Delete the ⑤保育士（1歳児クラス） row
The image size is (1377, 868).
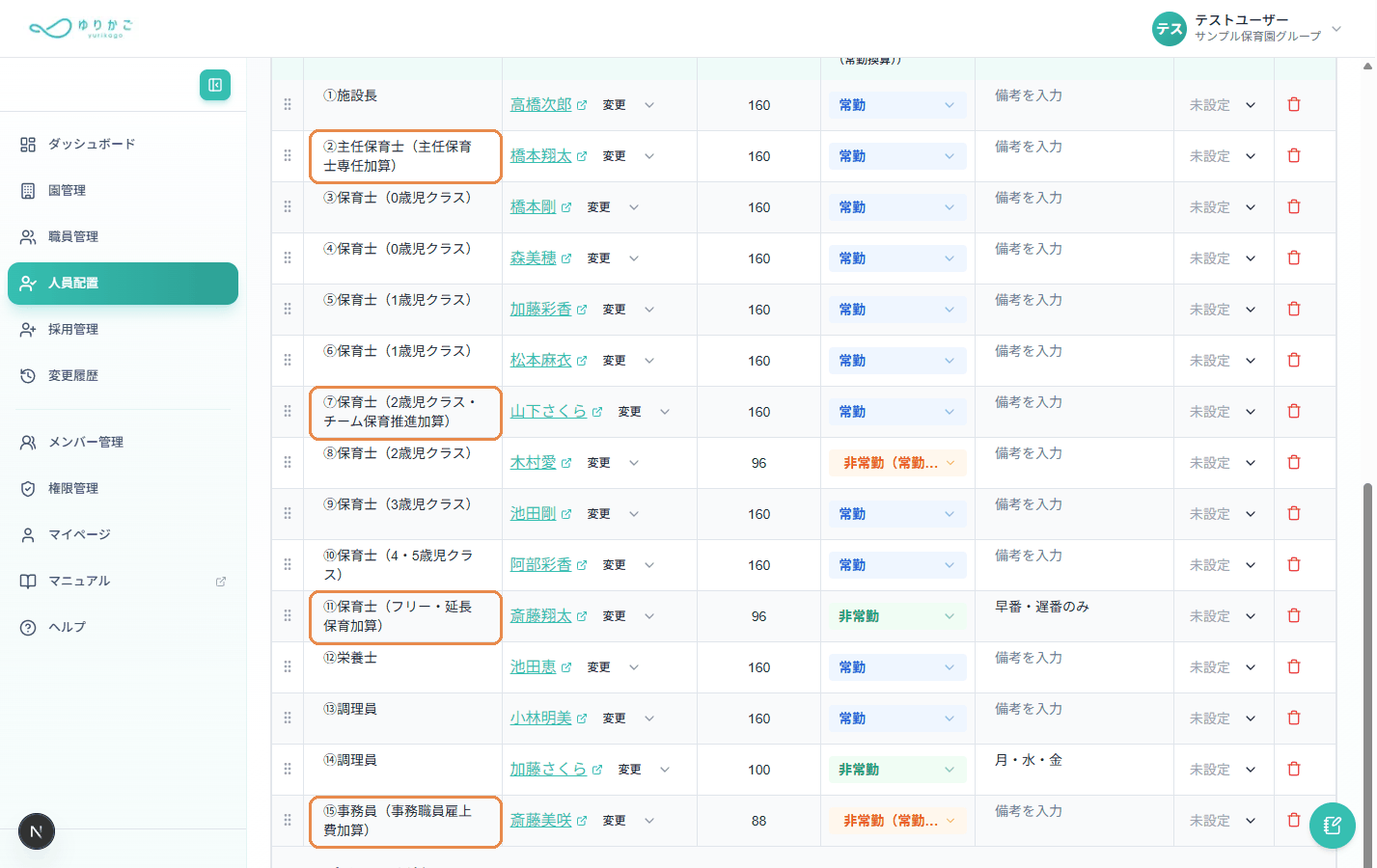point(1294,309)
